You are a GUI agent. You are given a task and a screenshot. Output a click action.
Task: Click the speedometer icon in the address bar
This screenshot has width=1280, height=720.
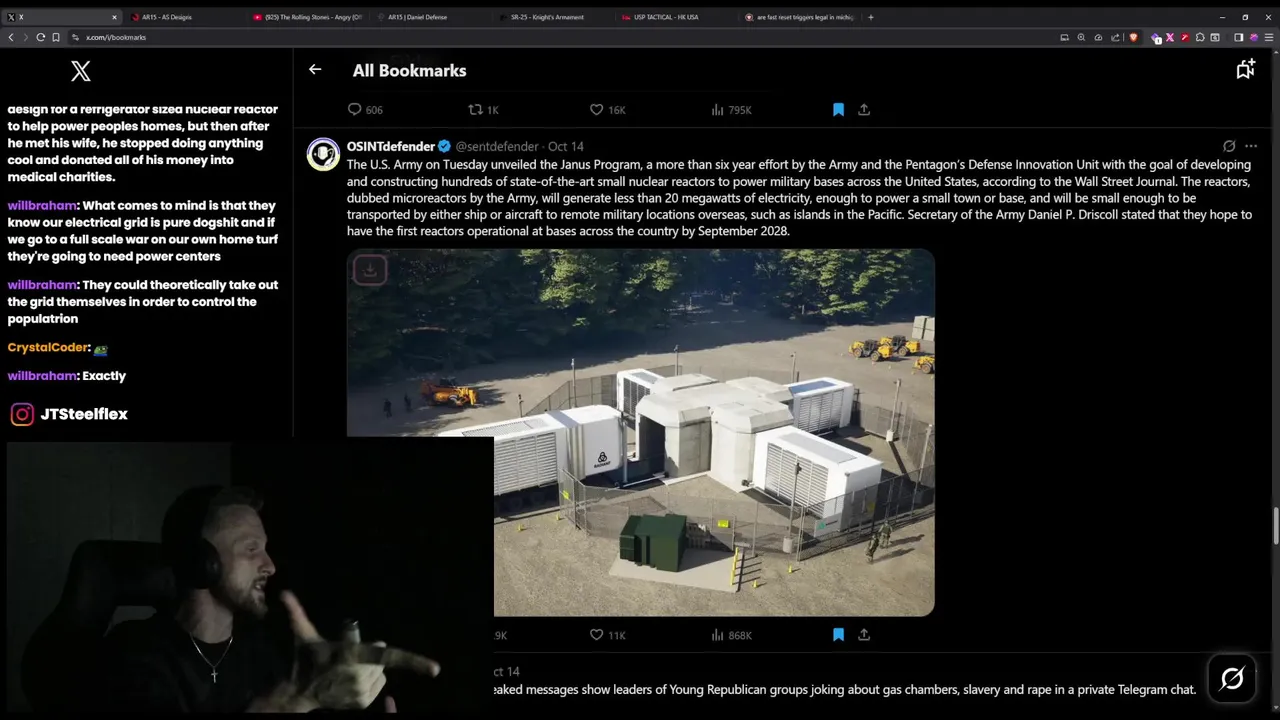1098,37
